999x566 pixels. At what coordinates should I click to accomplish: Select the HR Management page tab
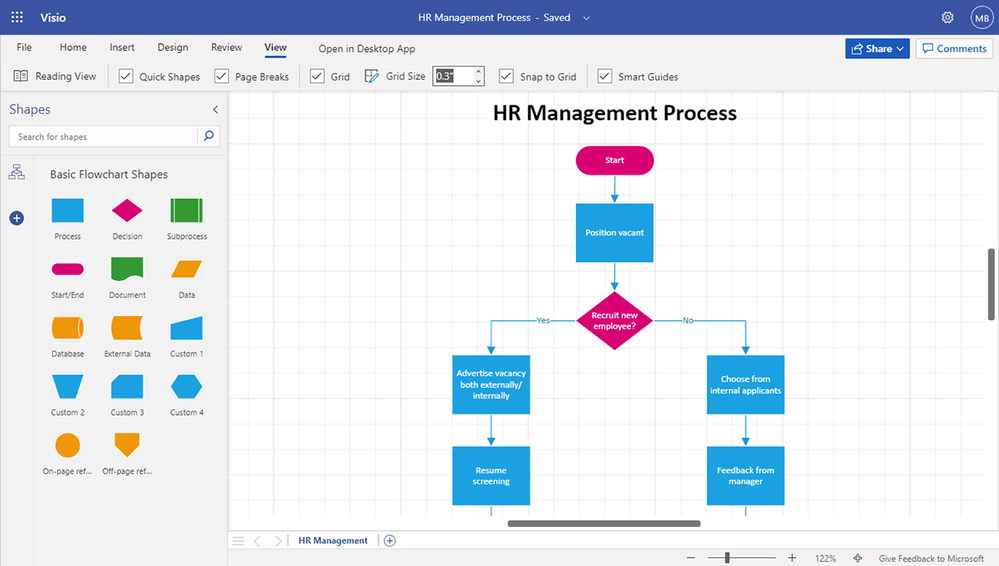[x=333, y=541]
